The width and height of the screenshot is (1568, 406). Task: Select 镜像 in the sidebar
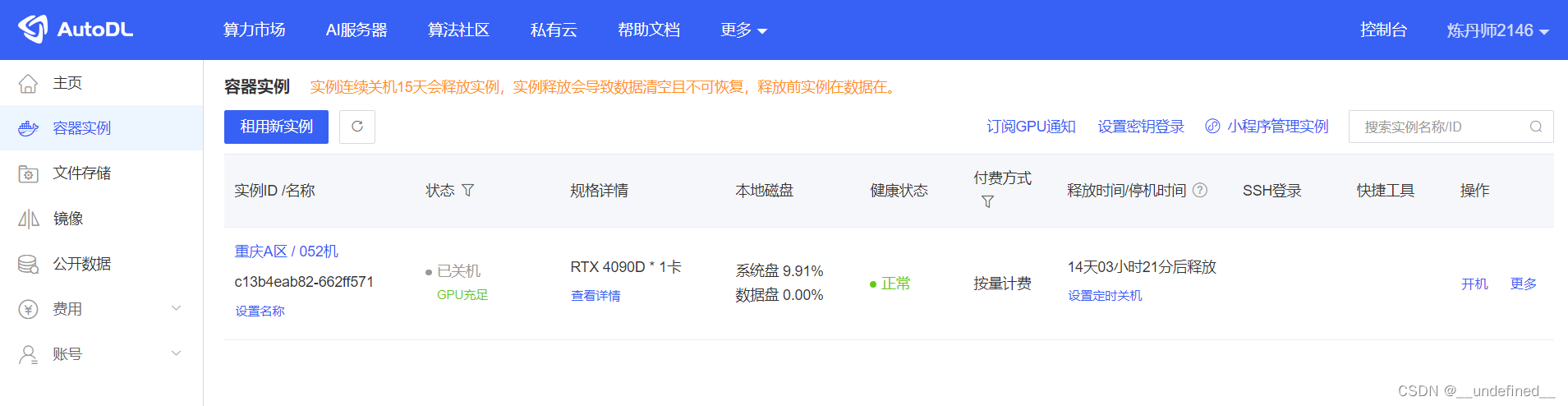coord(101,219)
